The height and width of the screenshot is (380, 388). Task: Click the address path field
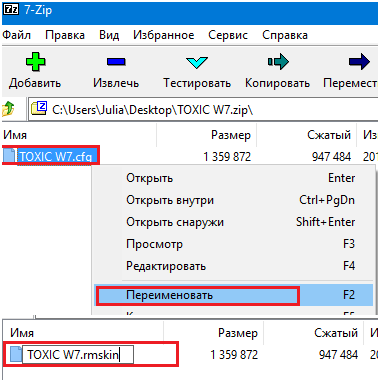[203, 109]
